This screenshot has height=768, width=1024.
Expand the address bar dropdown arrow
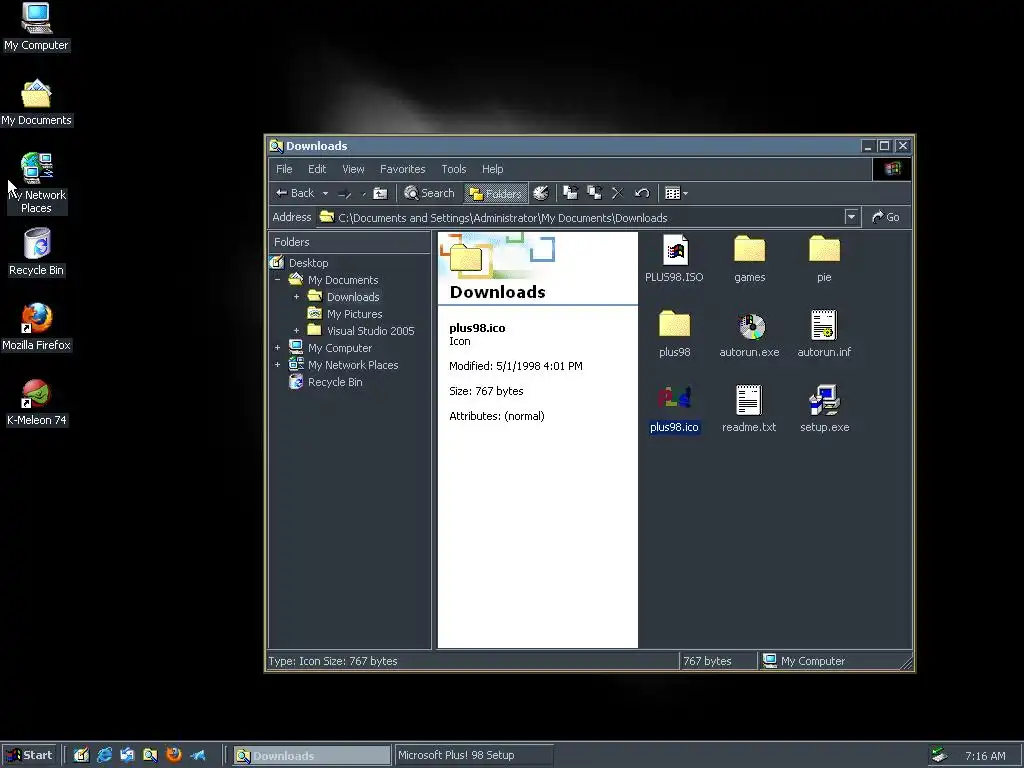click(851, 217)
